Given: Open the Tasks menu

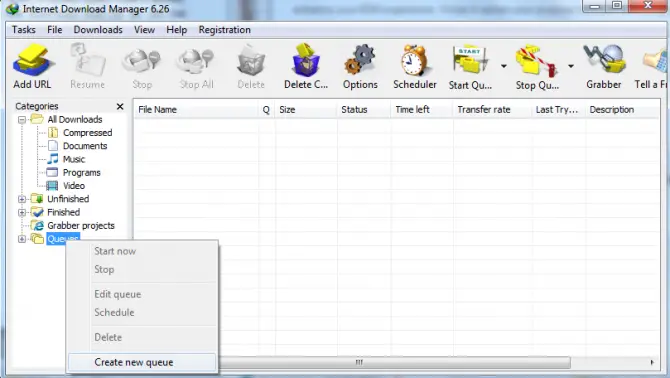Looking at the screenshot, I should (x=24, y=30).
